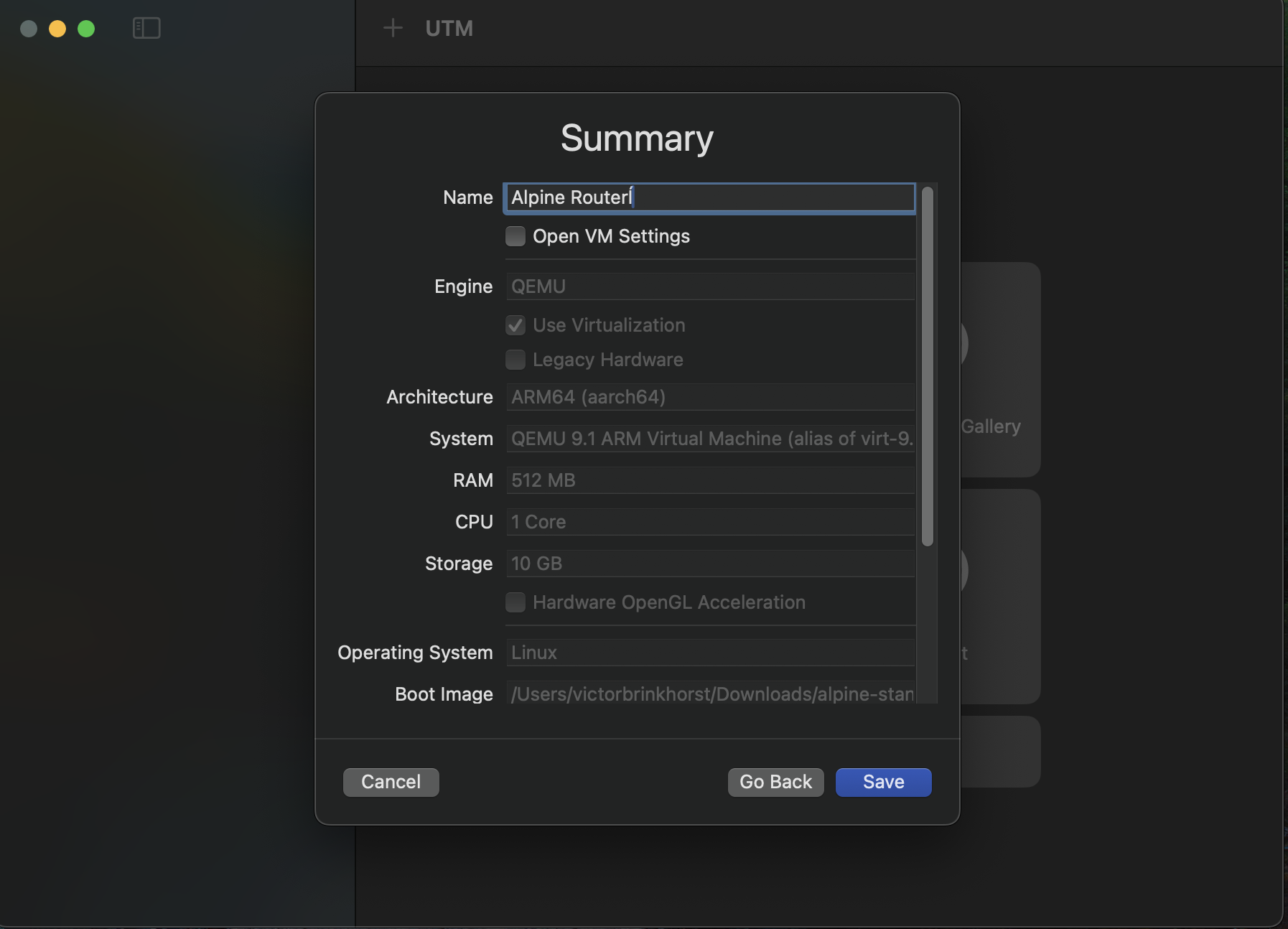Click the yellow minimize window button
The image size is (1288, 929).
point(57,29)
